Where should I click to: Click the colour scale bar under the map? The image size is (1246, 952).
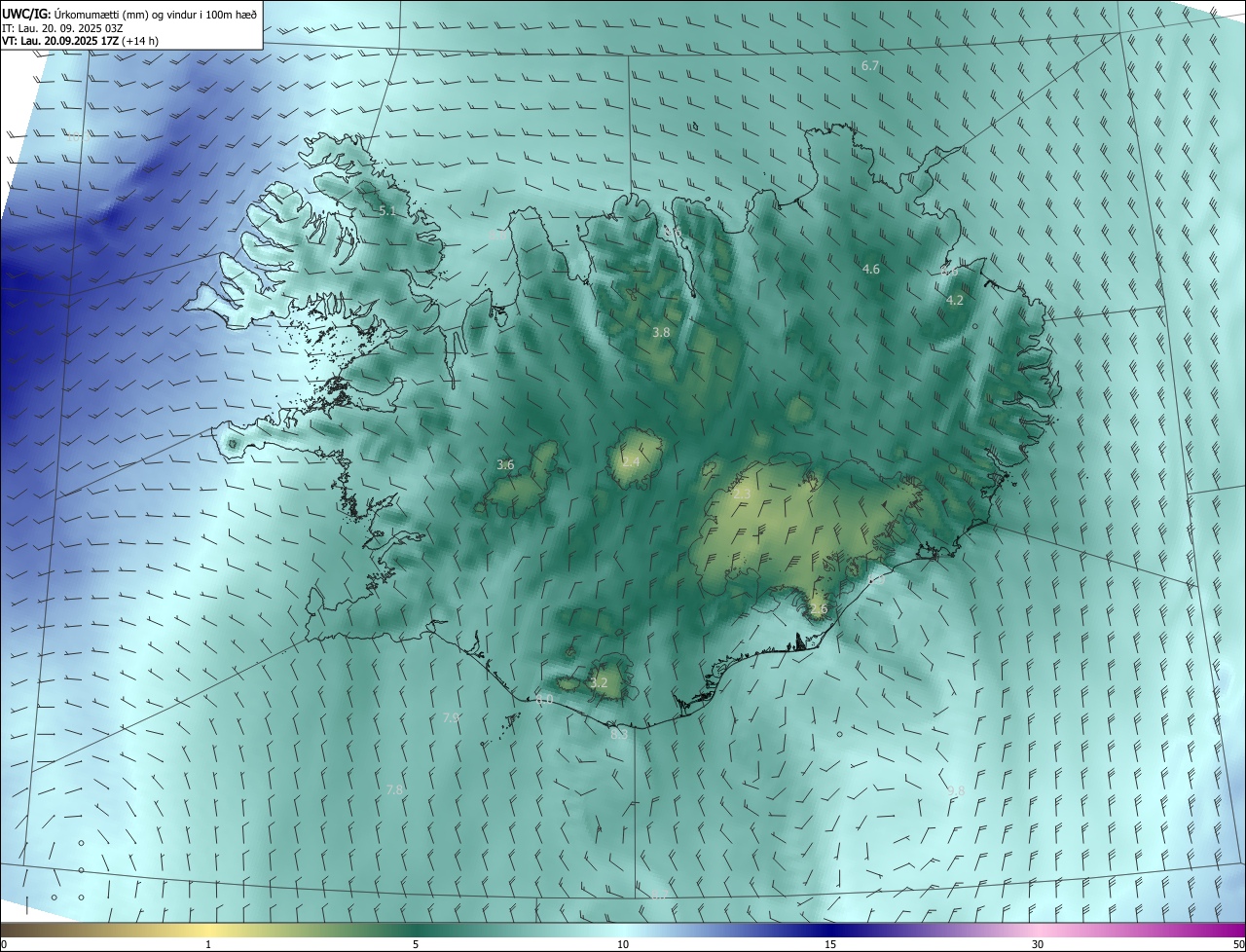pos(623,931)
